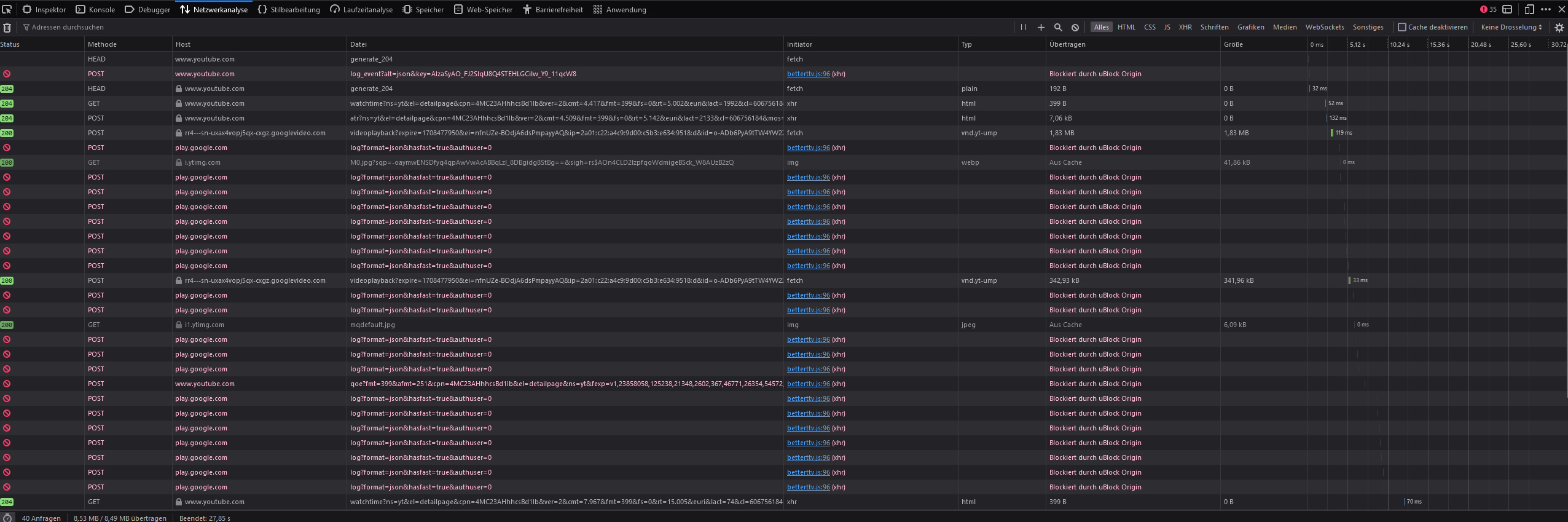Switch to the Stilbearbeitung tab
The image size is (1568, 522).
point(289,9)
